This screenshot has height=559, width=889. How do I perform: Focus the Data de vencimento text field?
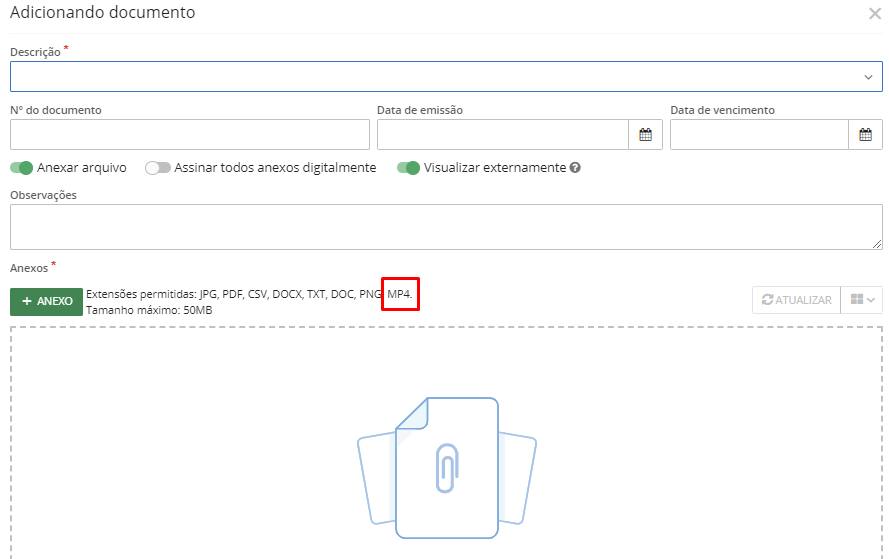(x=759, y=135)
